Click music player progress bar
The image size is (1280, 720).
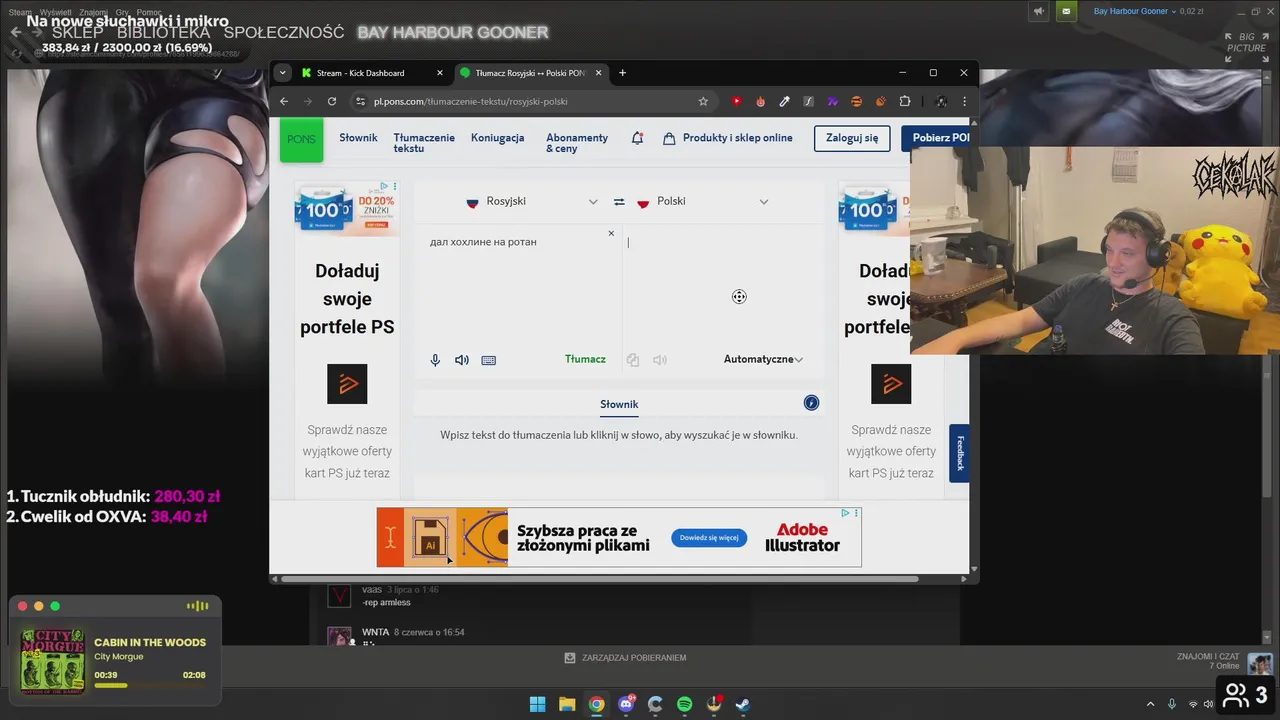click(150, 686)
